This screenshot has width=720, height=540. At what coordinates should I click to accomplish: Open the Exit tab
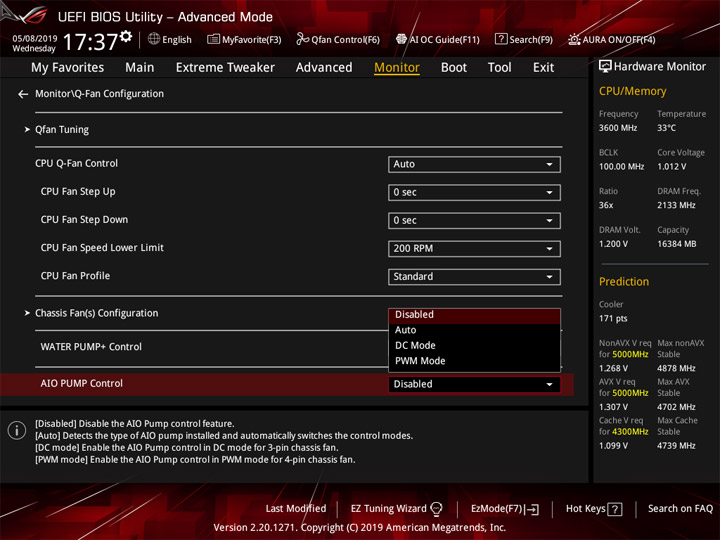pyautogui.click(x=543, y=68)
